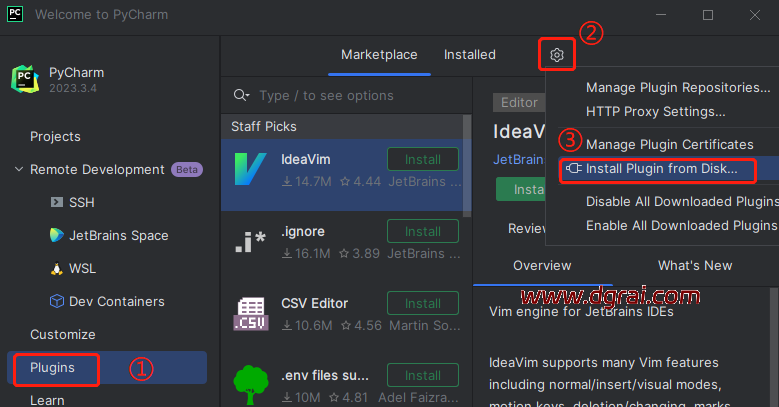The width and height of the screenshot is (779, 407).
Task: Select the What's New tab
Action: tap(694, 265)
